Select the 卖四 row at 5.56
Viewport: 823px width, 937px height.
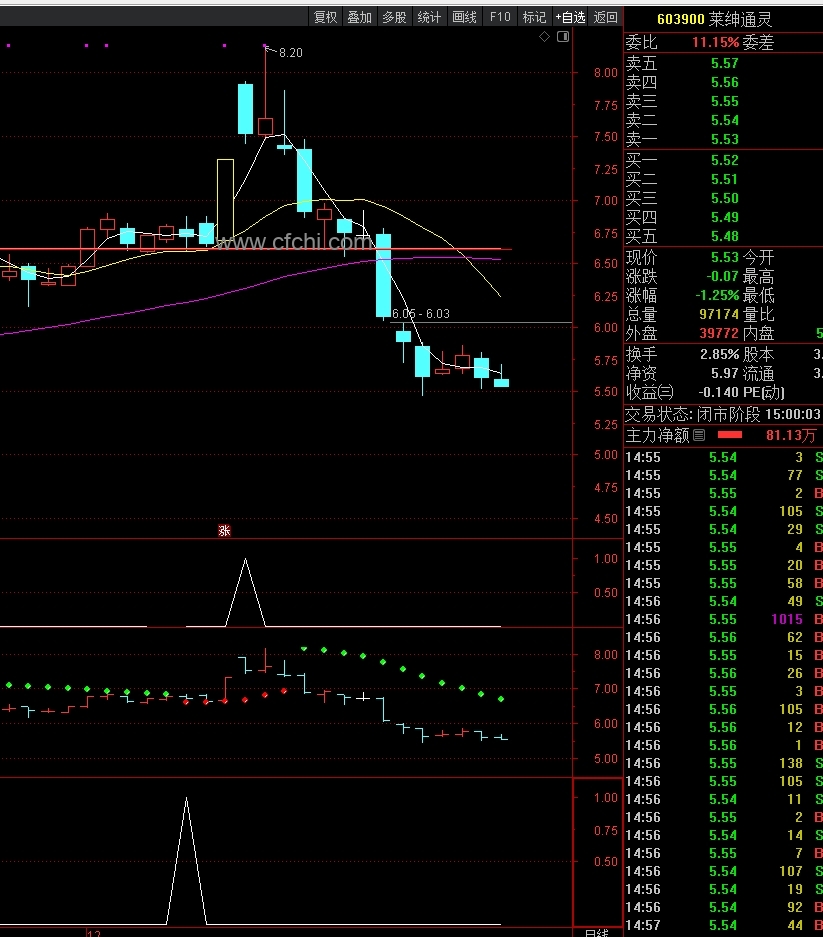point(723,82)
